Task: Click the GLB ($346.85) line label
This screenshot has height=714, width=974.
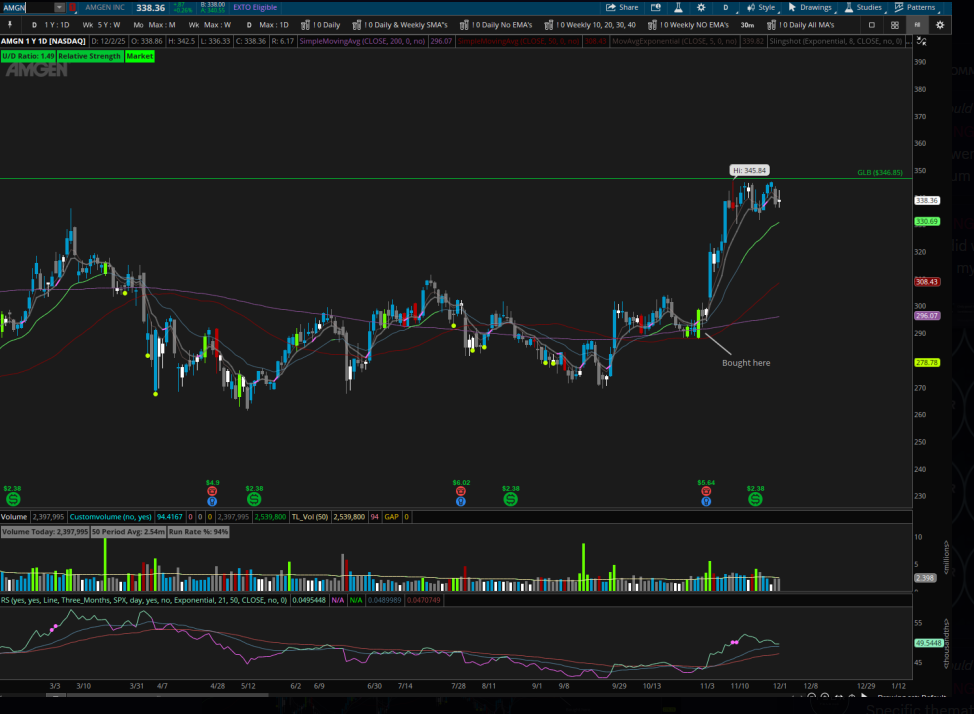Action: (880, 173)
